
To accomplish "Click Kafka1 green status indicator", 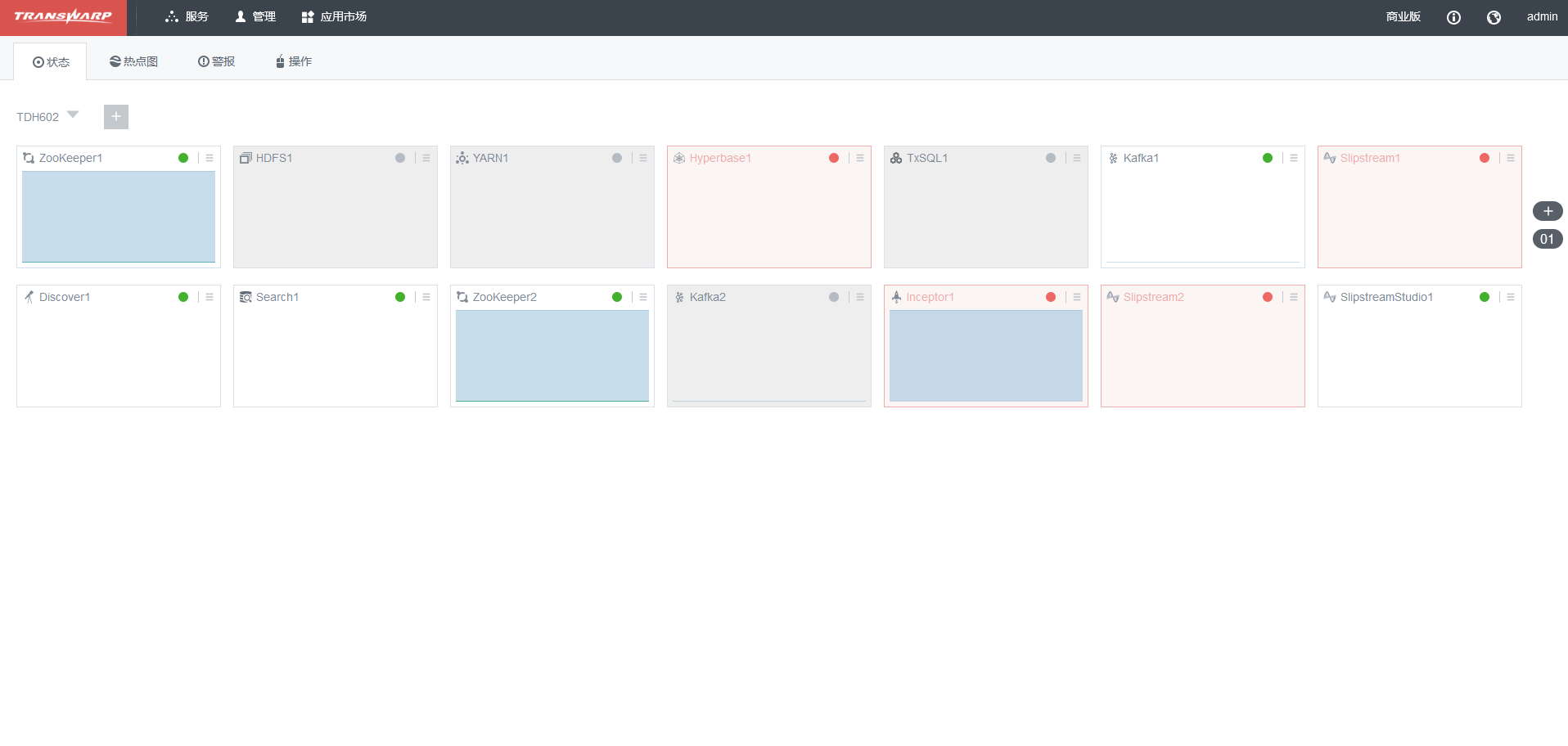I will [1268, 158].
